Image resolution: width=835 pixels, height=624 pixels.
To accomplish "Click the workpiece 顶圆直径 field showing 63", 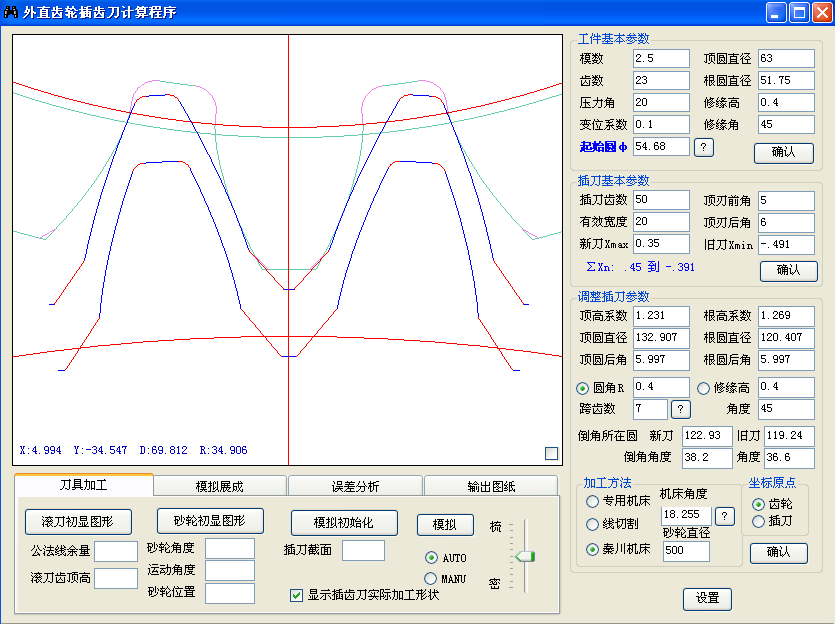I will pyautogui.click(x=786, y=59).
